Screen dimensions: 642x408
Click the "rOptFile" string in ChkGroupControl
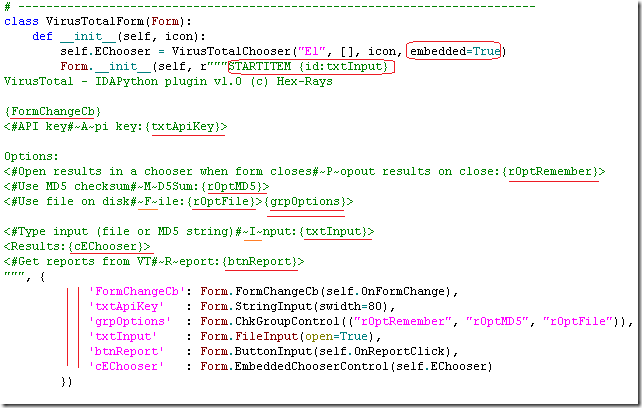(x=580, y=321)
